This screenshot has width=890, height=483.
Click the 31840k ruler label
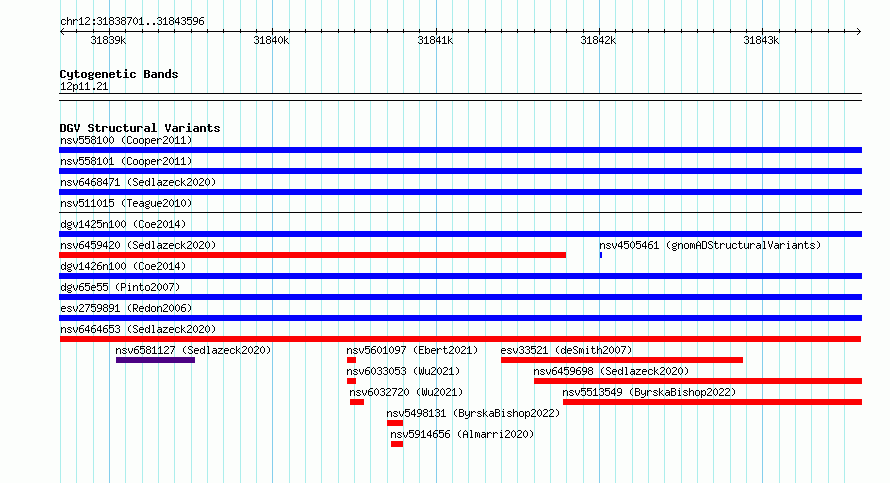(x=271, y=40)
